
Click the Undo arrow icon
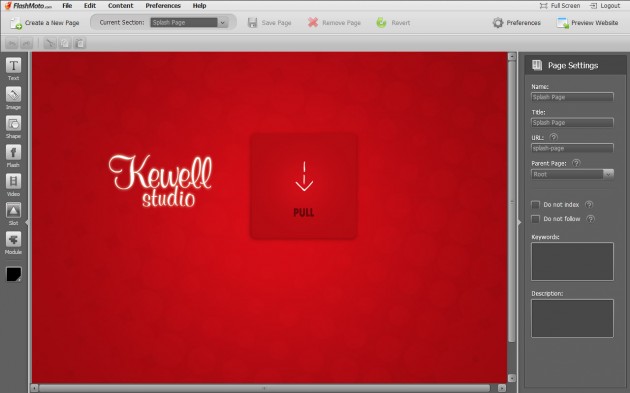pos(12,43)
